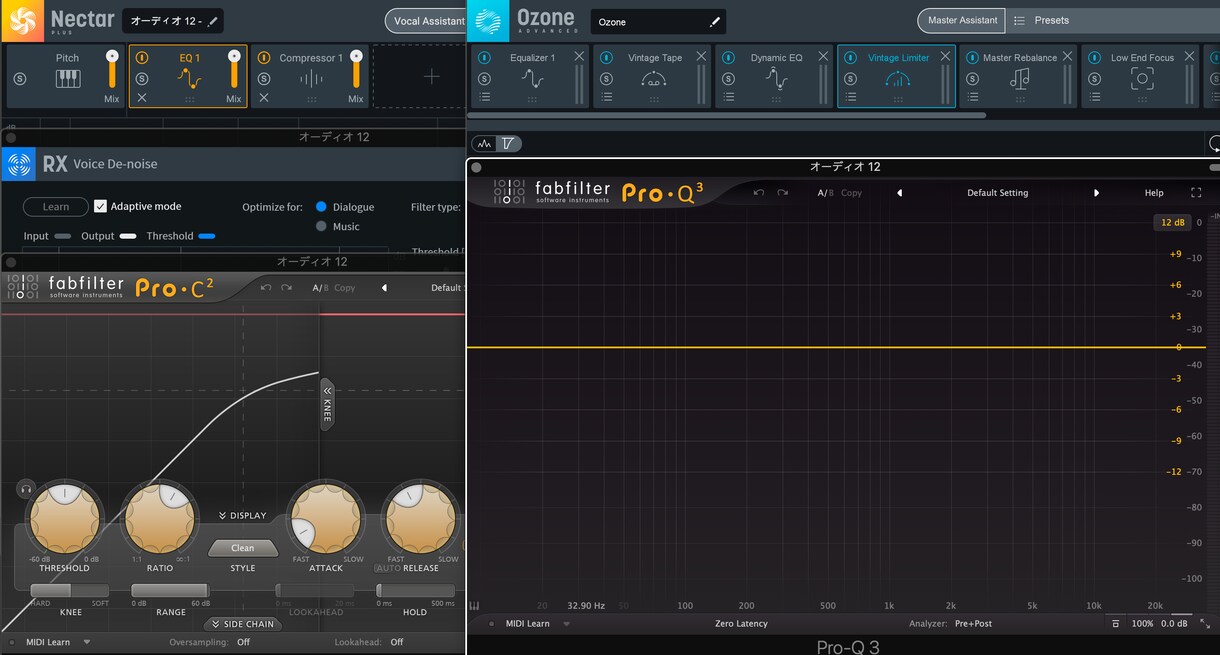Viewport: 1220px width, 655px height.
Task: Open the EQ 1 curve icon in Nectar
Action: [190, 78]
